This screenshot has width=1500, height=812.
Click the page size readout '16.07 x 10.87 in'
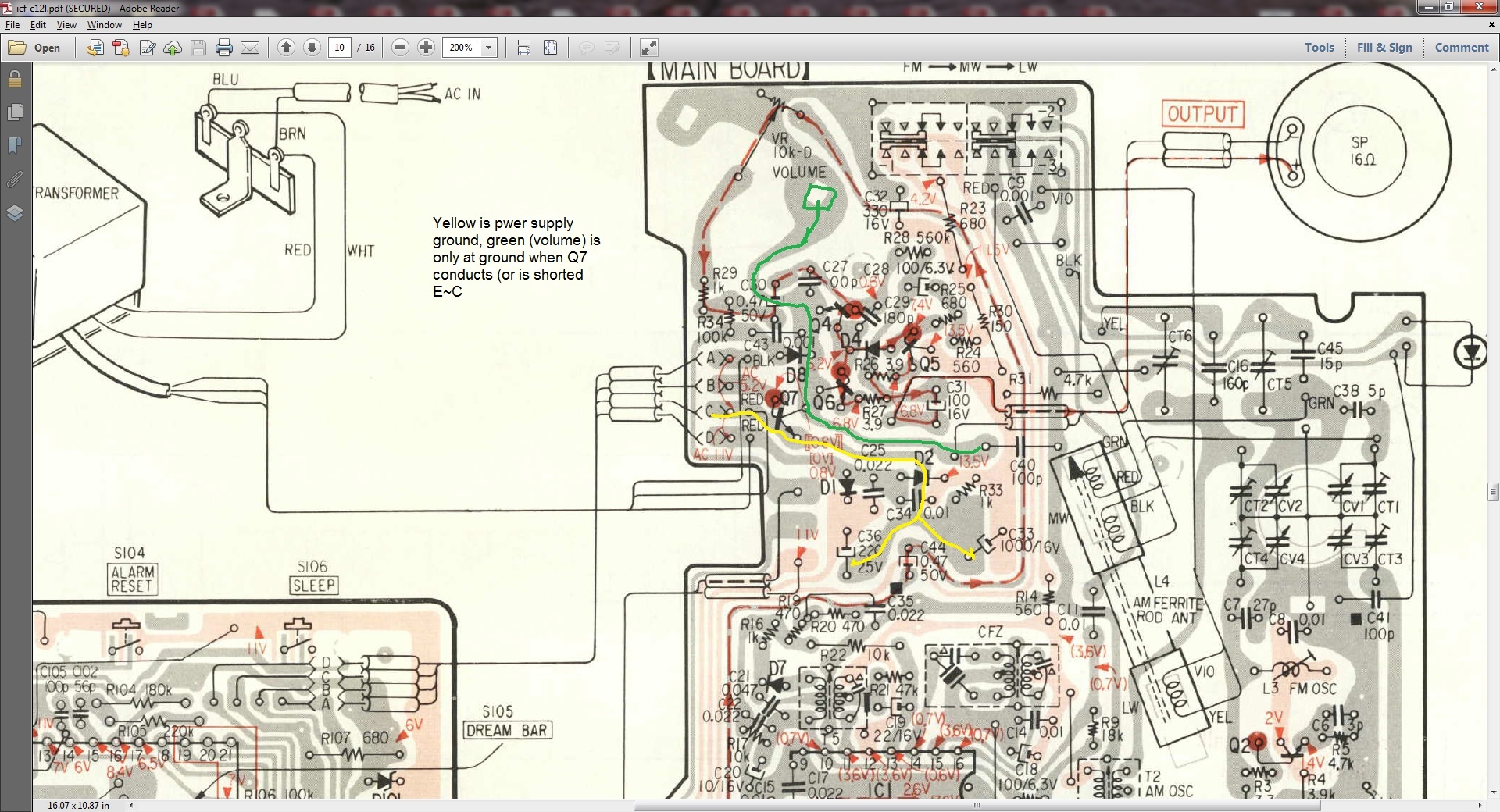(x=78, y=805)
